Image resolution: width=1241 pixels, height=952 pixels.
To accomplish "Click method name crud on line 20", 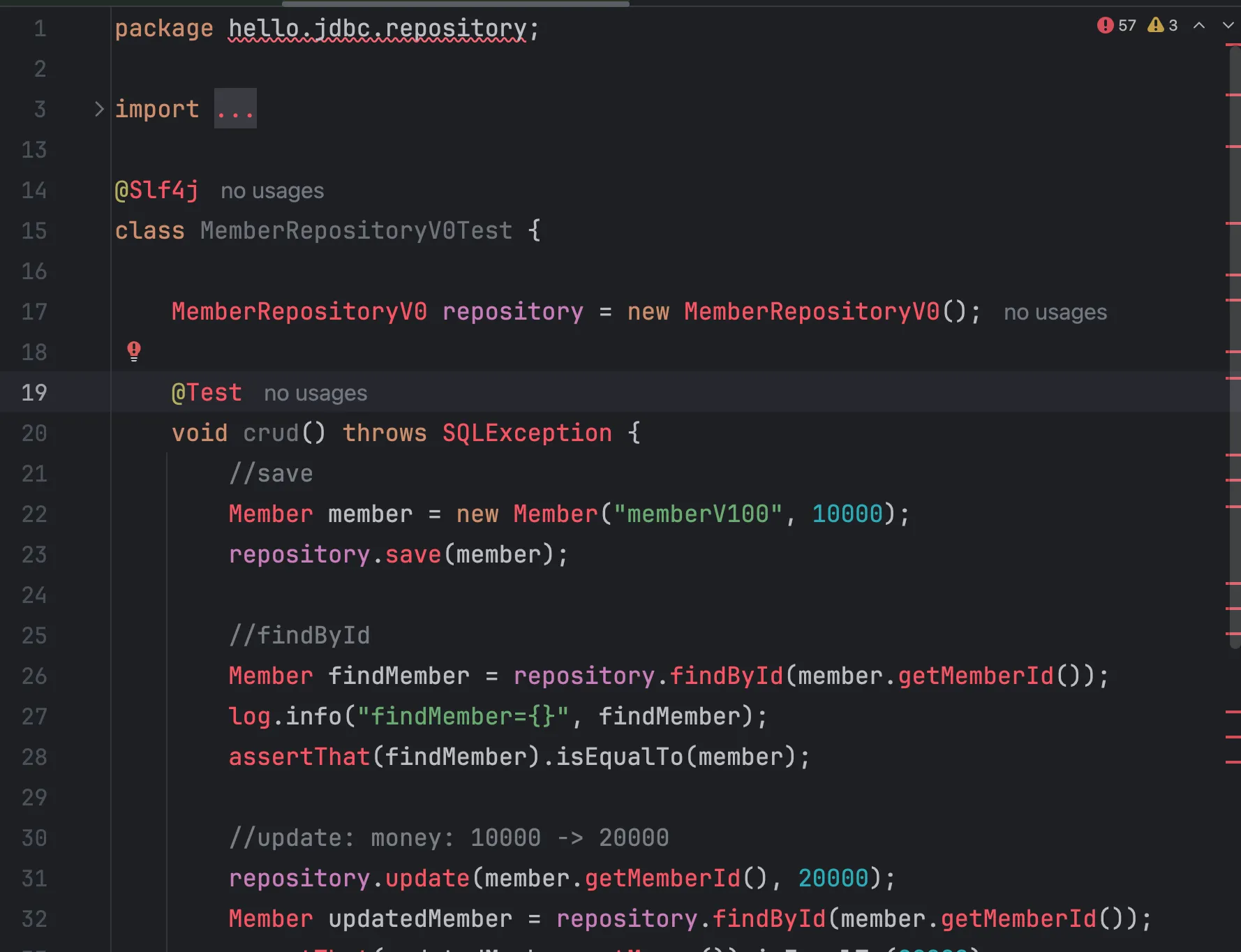I will 271,433.
